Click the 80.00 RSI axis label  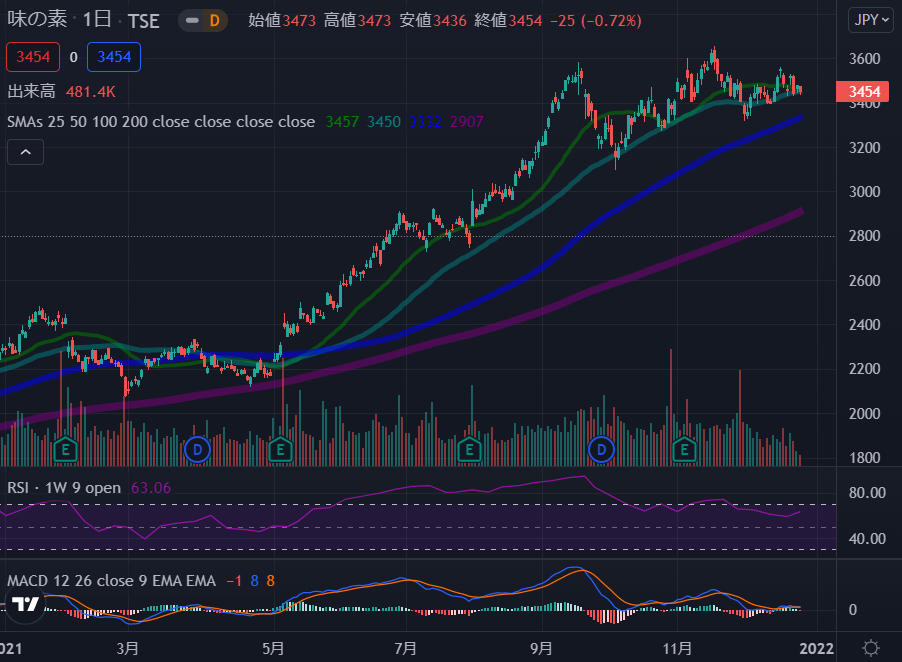tap(867, 493)
